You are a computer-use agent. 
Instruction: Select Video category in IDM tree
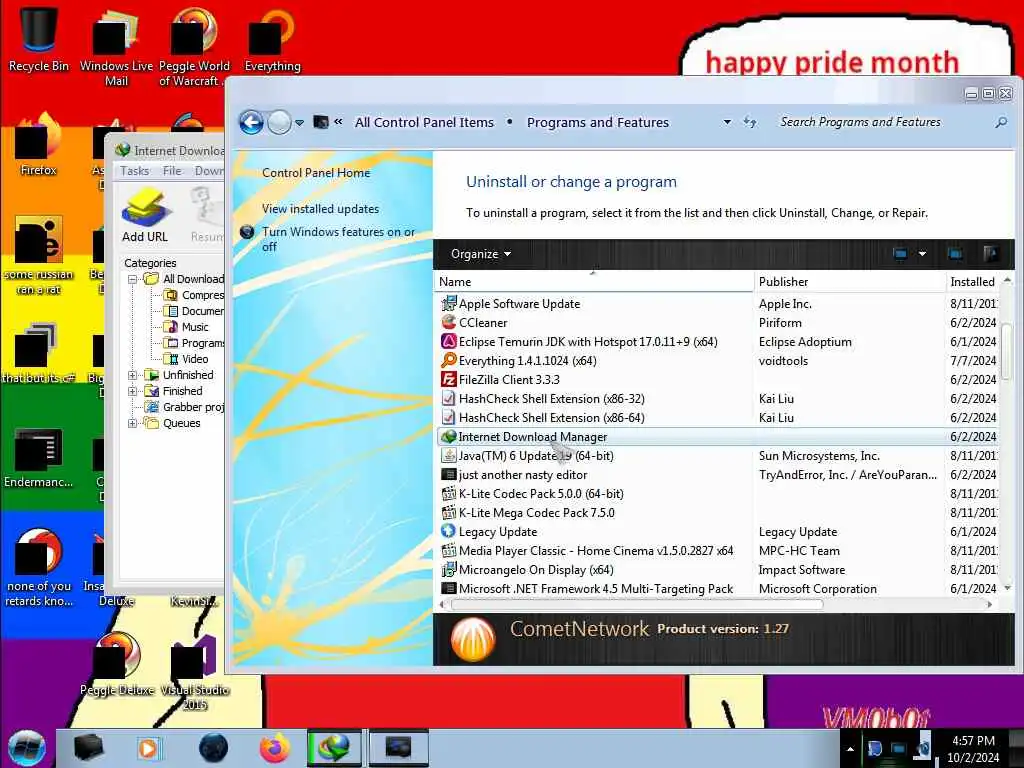195,359
